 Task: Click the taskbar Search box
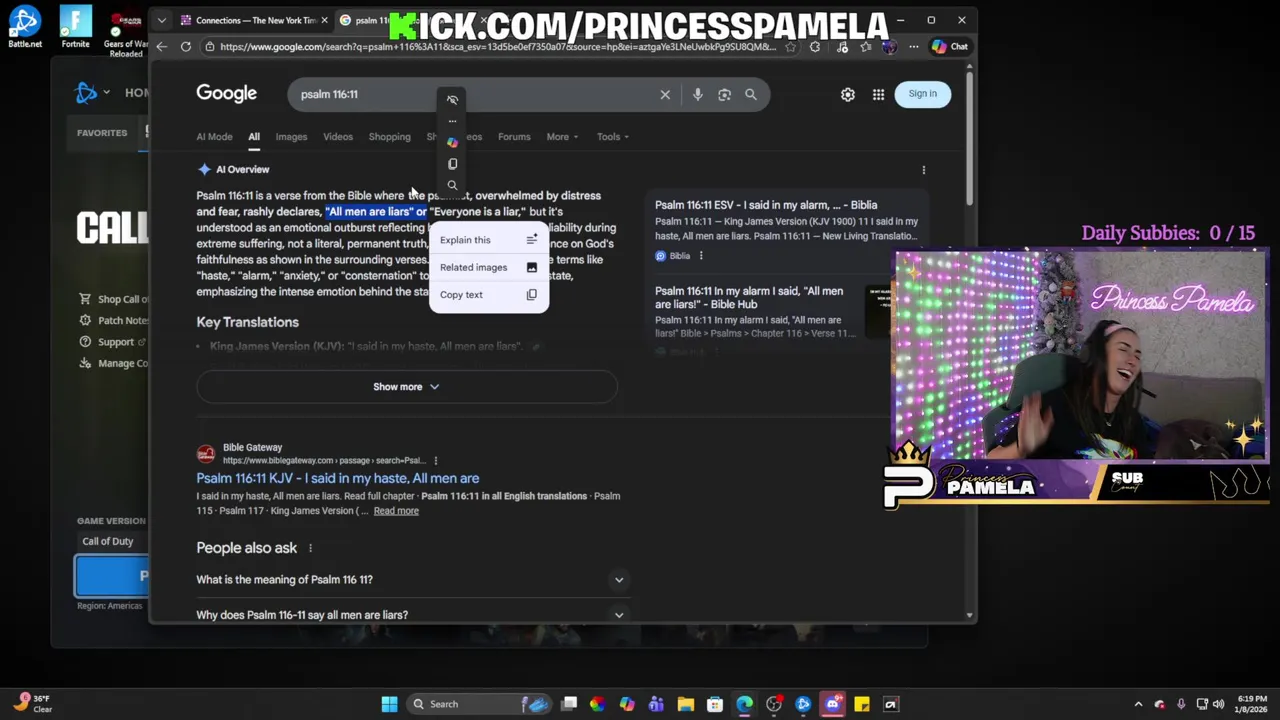point(478,704)
